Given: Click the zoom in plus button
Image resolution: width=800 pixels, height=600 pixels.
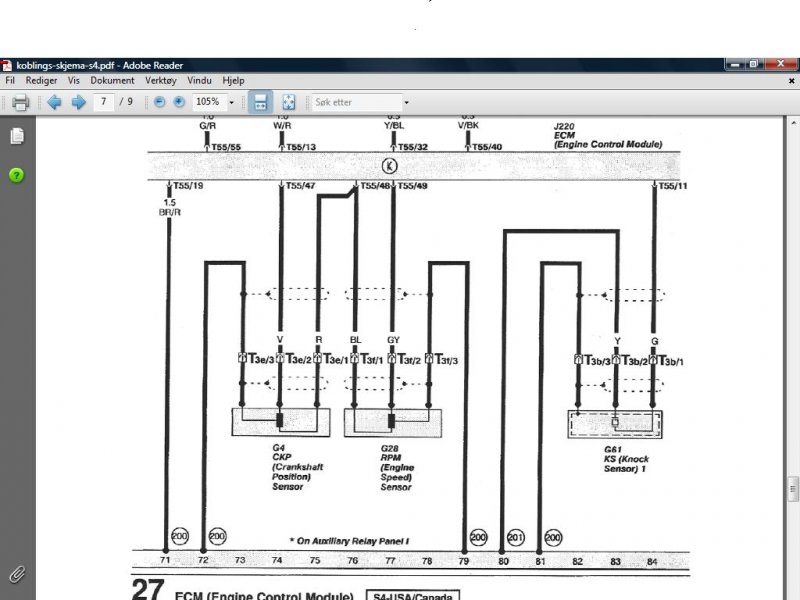Looking at the screenshot, I should coord(179,102).
